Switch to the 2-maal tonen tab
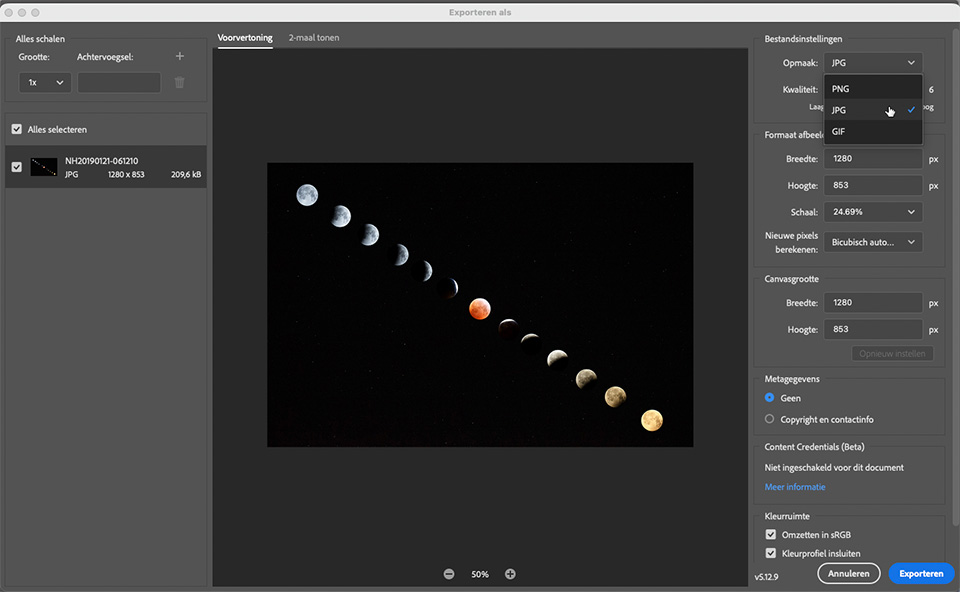 313,38
